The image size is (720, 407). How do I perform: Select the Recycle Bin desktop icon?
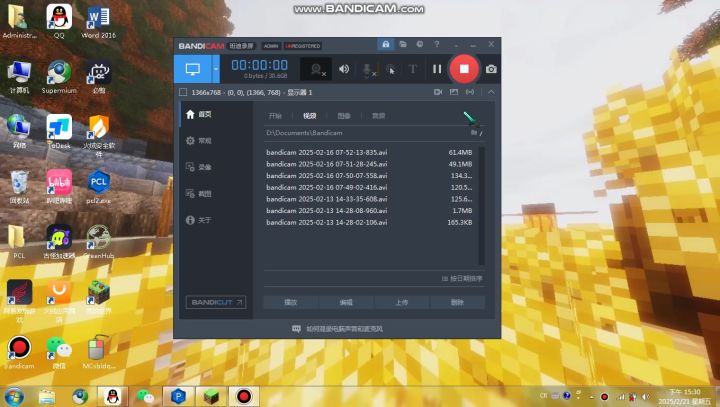[x=19, y=187]
